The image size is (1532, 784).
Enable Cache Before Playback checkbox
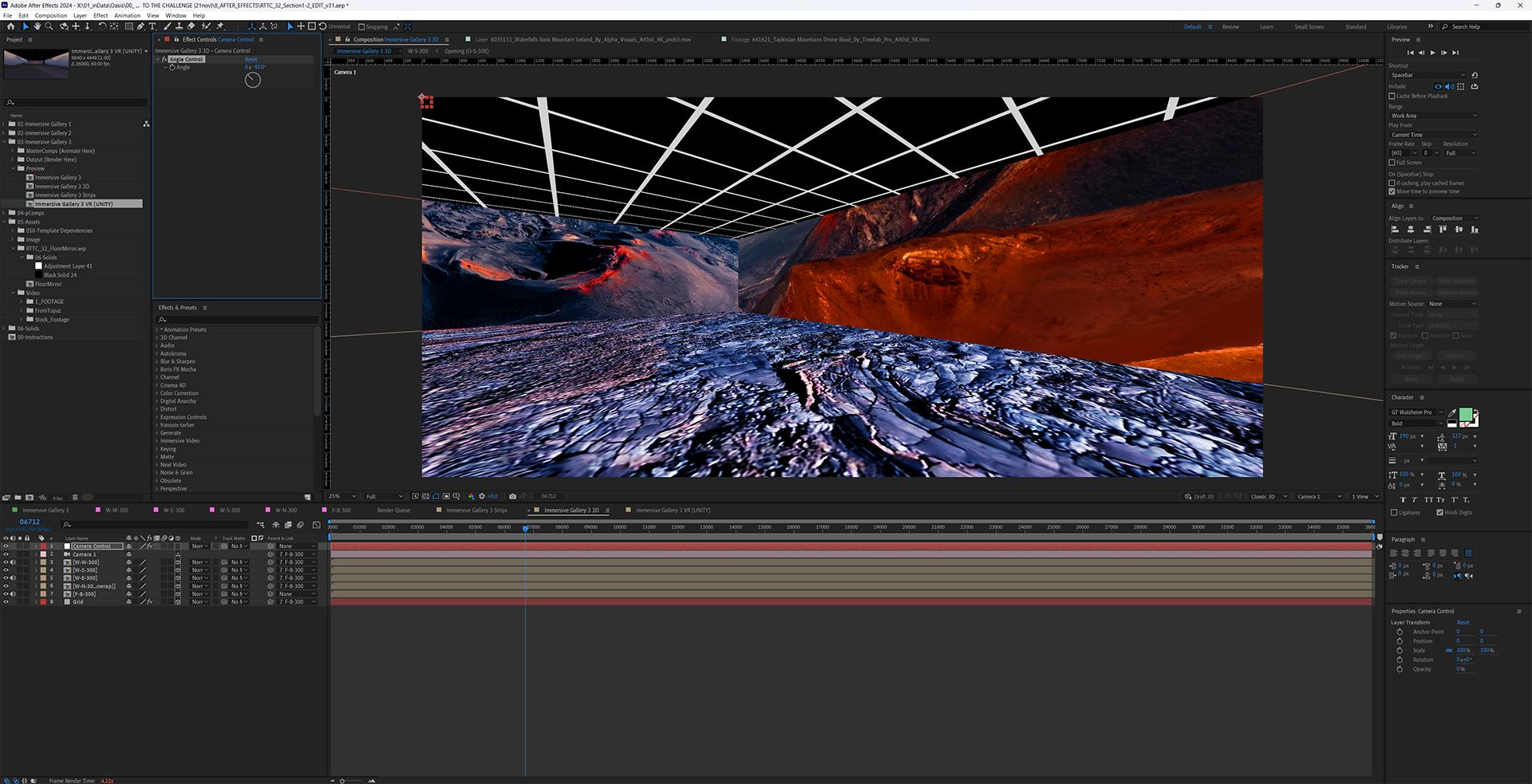pyautogui.click(x=1392, y=96)
